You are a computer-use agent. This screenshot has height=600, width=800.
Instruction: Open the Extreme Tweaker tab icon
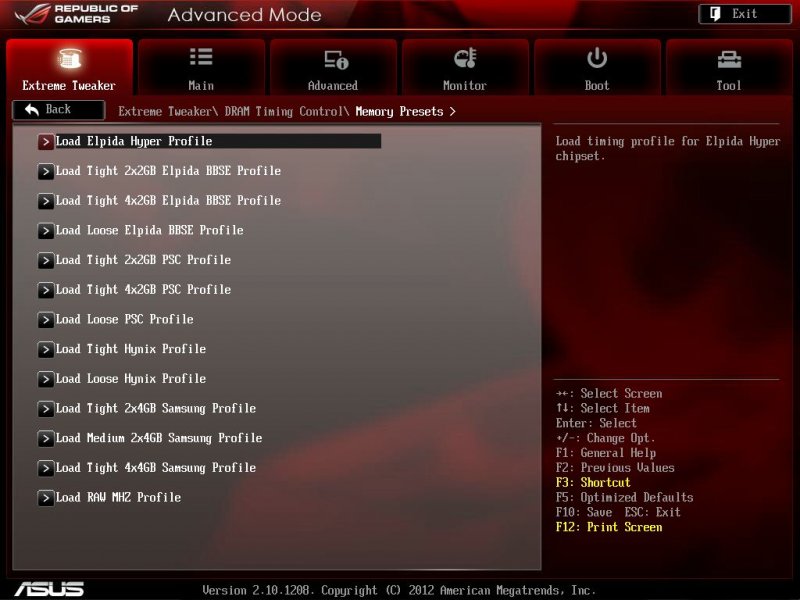click(69, 59)
